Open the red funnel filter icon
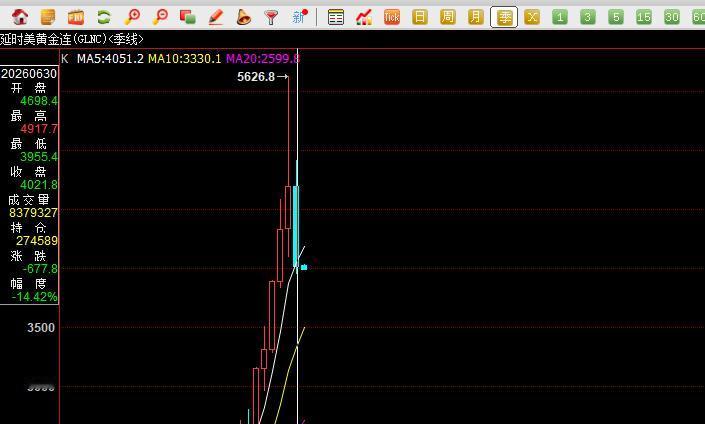705x424 pixels. tap(271, 18)
